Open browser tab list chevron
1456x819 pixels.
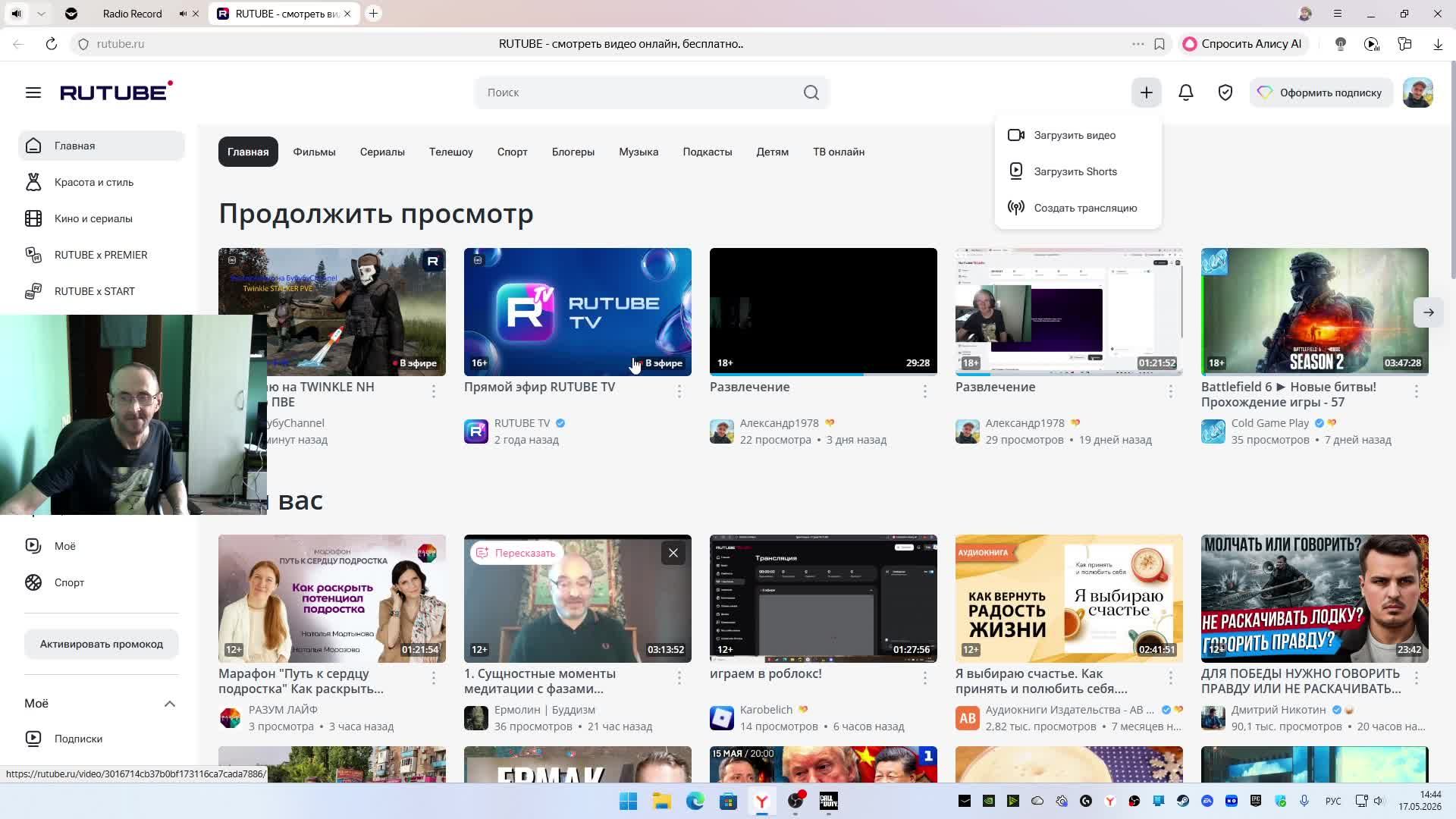[x=41, y=14]
